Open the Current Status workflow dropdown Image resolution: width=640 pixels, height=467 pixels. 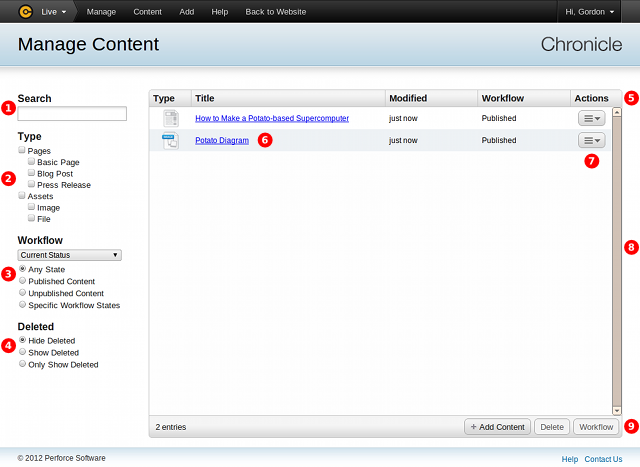(69, 255)
